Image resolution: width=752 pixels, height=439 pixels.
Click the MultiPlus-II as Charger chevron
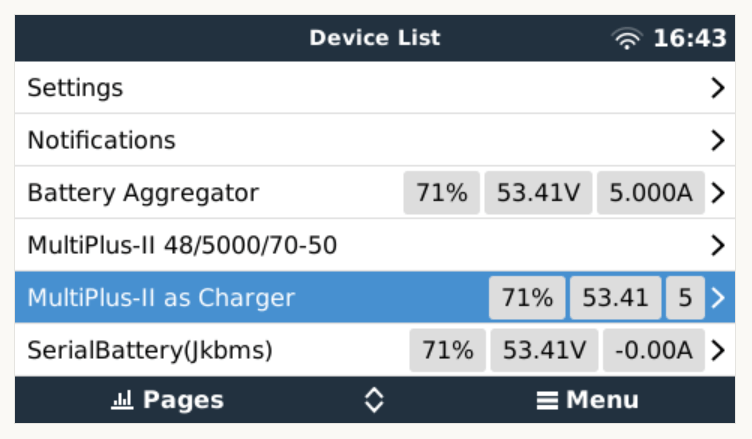coord(717,298)
